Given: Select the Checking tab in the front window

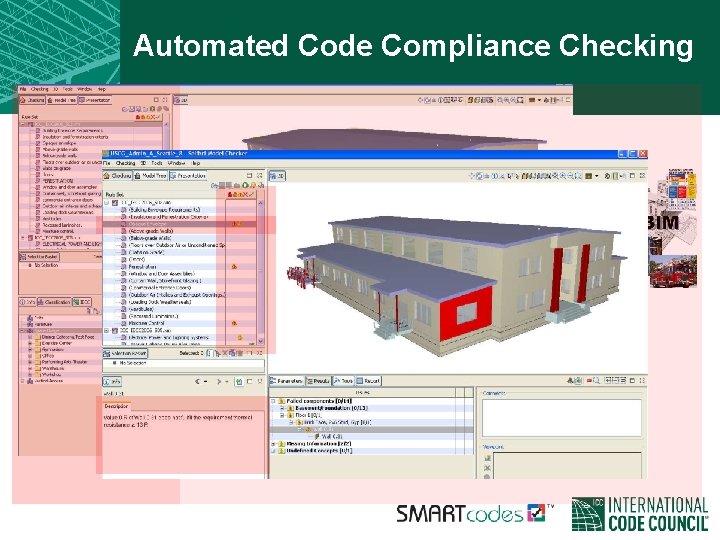Looking at the screenshot, I should tap(118, 176).
